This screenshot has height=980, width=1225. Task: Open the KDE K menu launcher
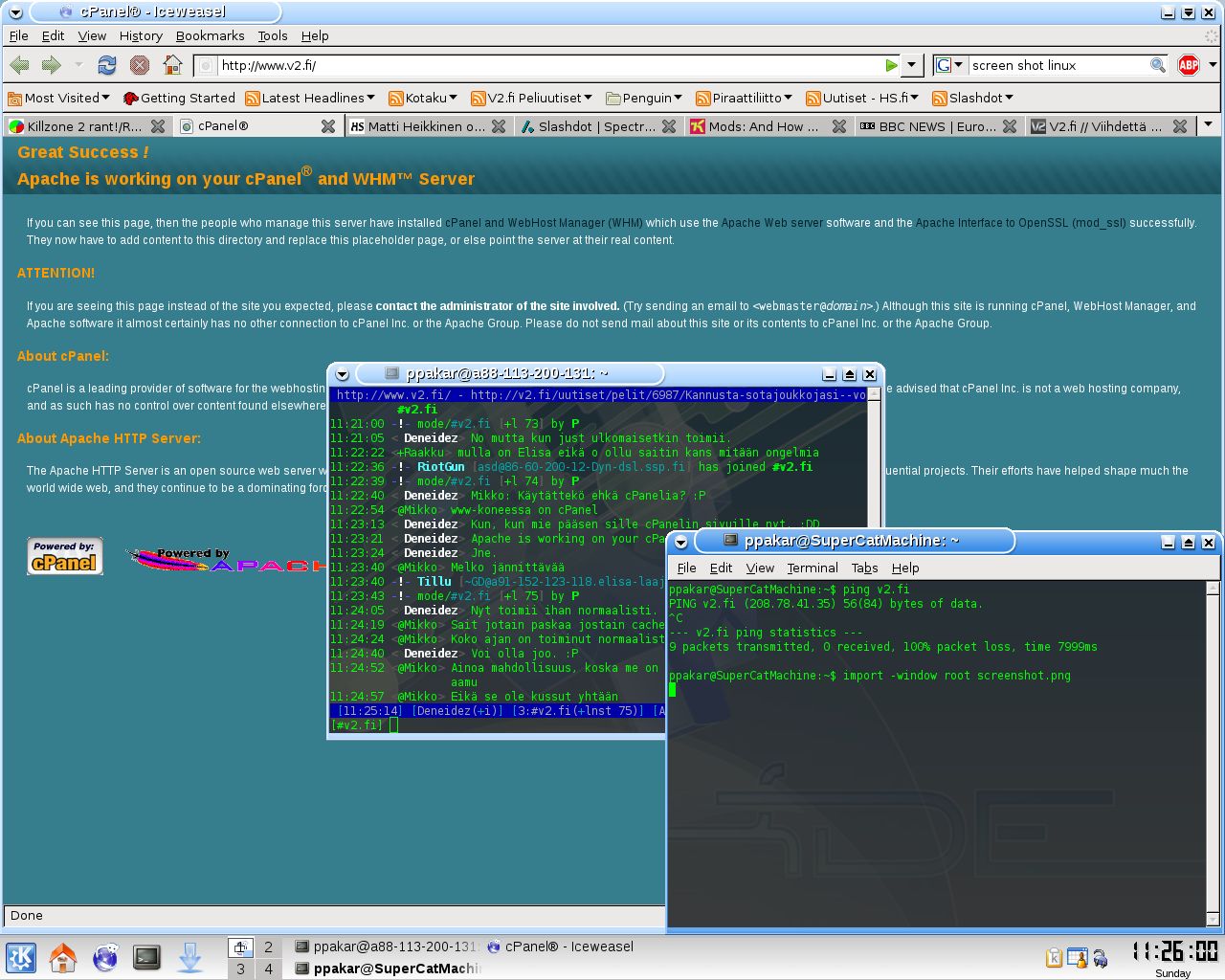pos(21,957)
